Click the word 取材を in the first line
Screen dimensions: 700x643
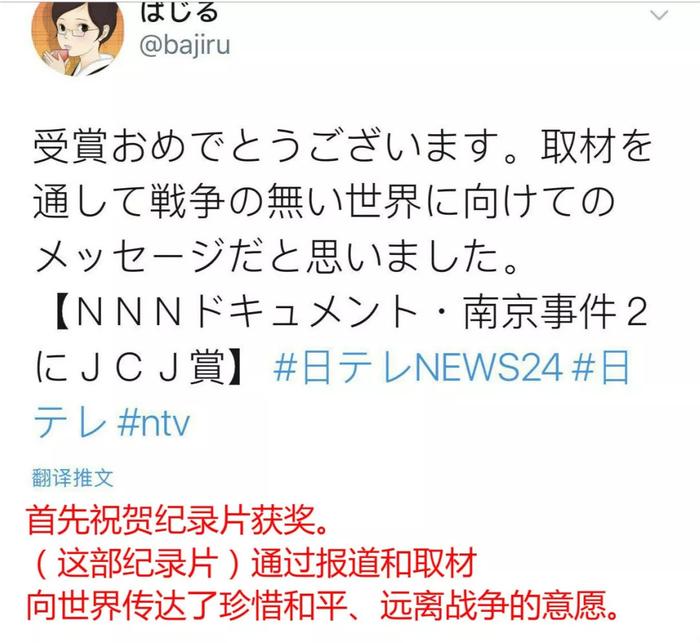597,145
